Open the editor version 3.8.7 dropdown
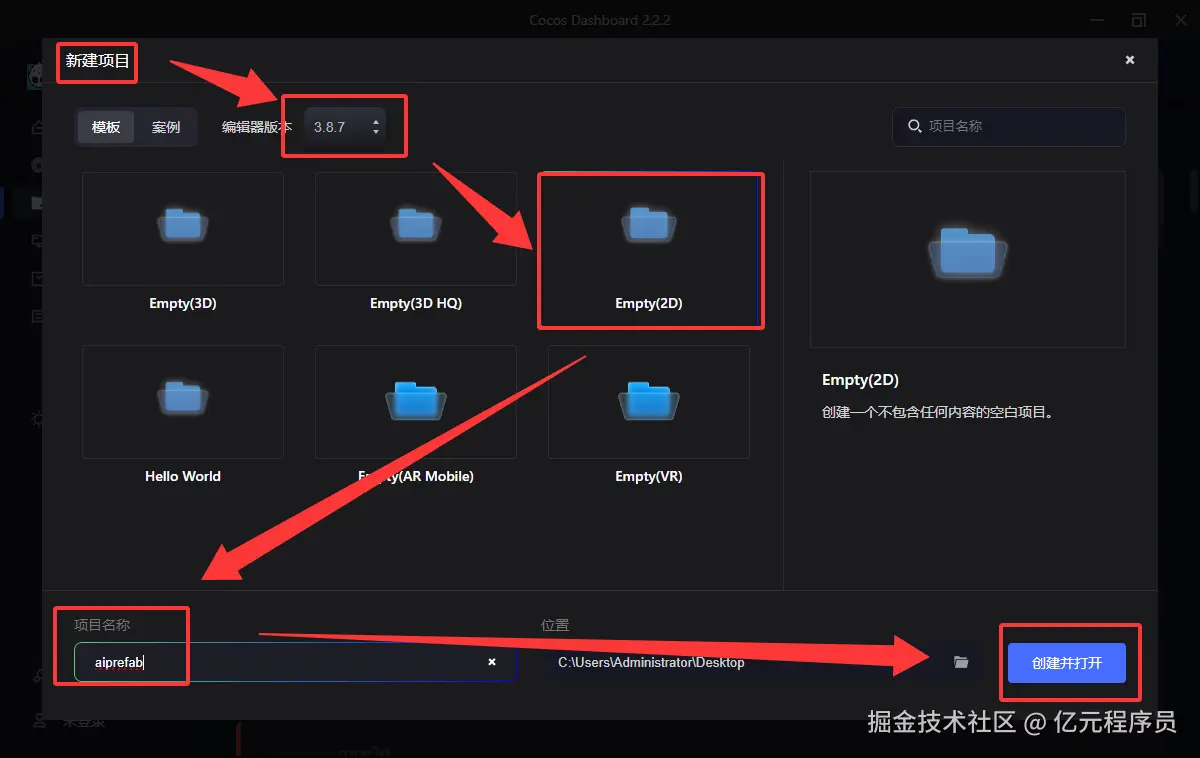Image resolution: width=1200 pixels, height=758 pixels. pyautogui.click(x=345, y=127)
